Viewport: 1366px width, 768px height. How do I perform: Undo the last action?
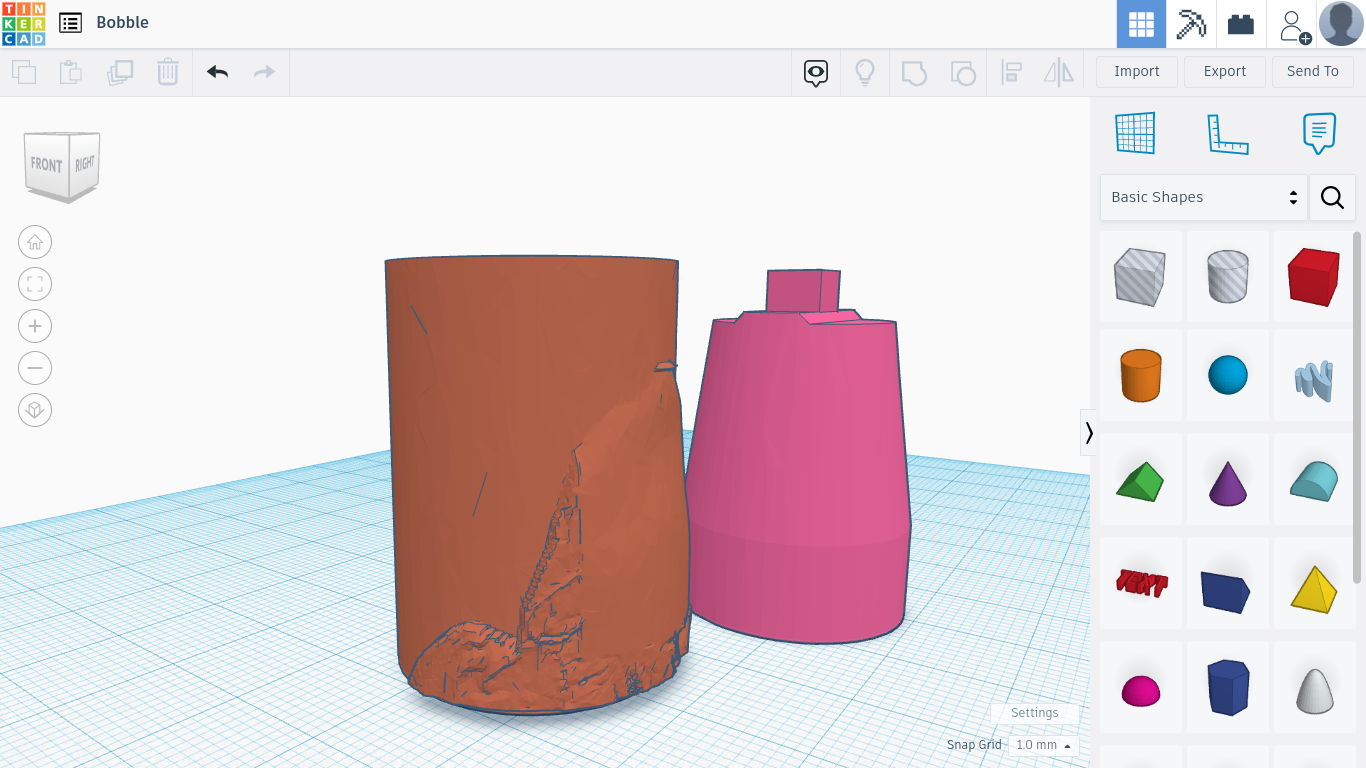point(217,72)
